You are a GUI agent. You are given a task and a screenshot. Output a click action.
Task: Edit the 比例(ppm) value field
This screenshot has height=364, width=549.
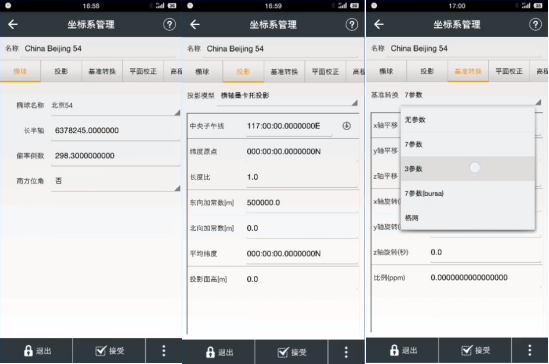[x=486, y=278]
